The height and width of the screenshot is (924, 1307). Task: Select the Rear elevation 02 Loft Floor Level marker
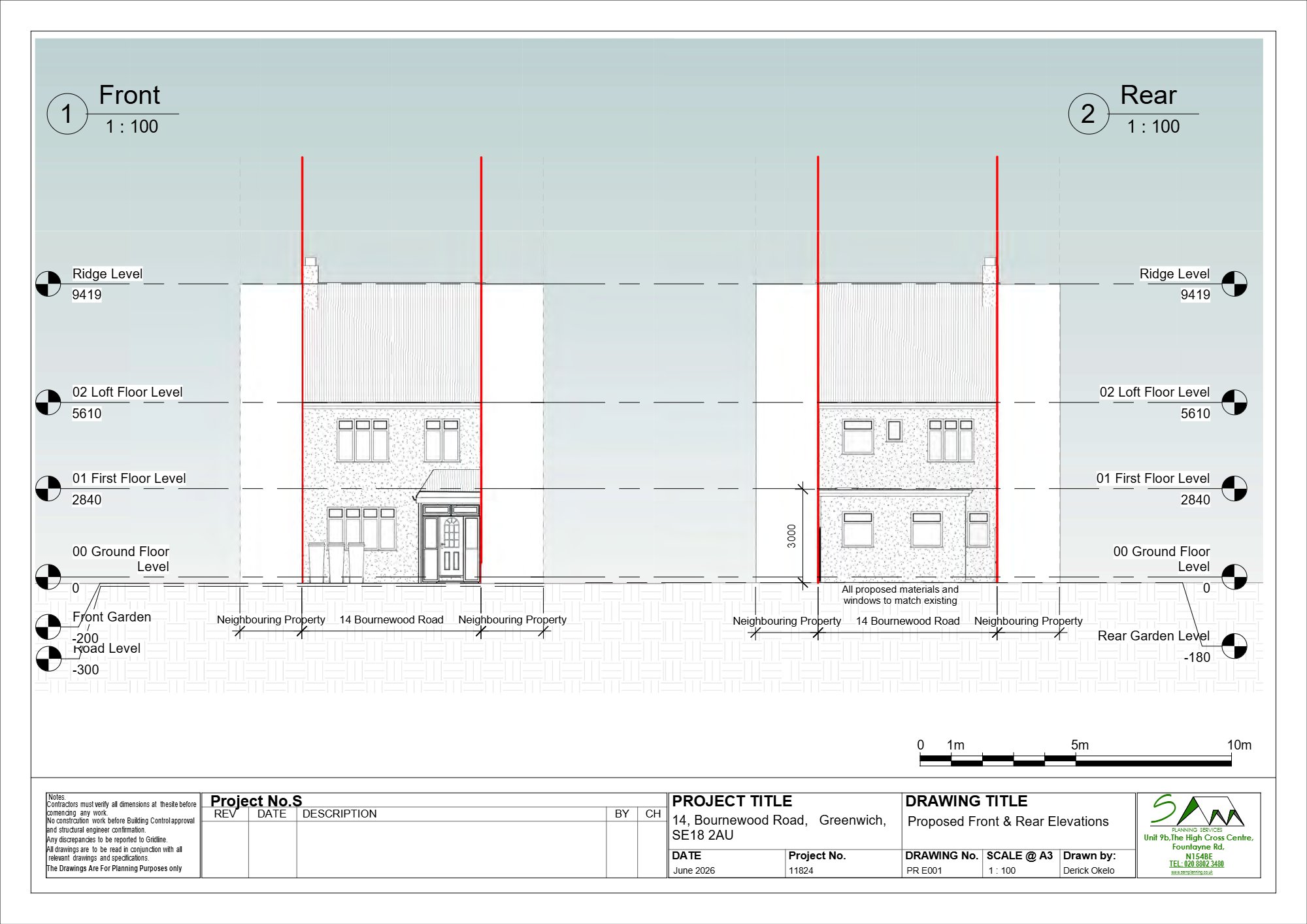point(1234,403)
